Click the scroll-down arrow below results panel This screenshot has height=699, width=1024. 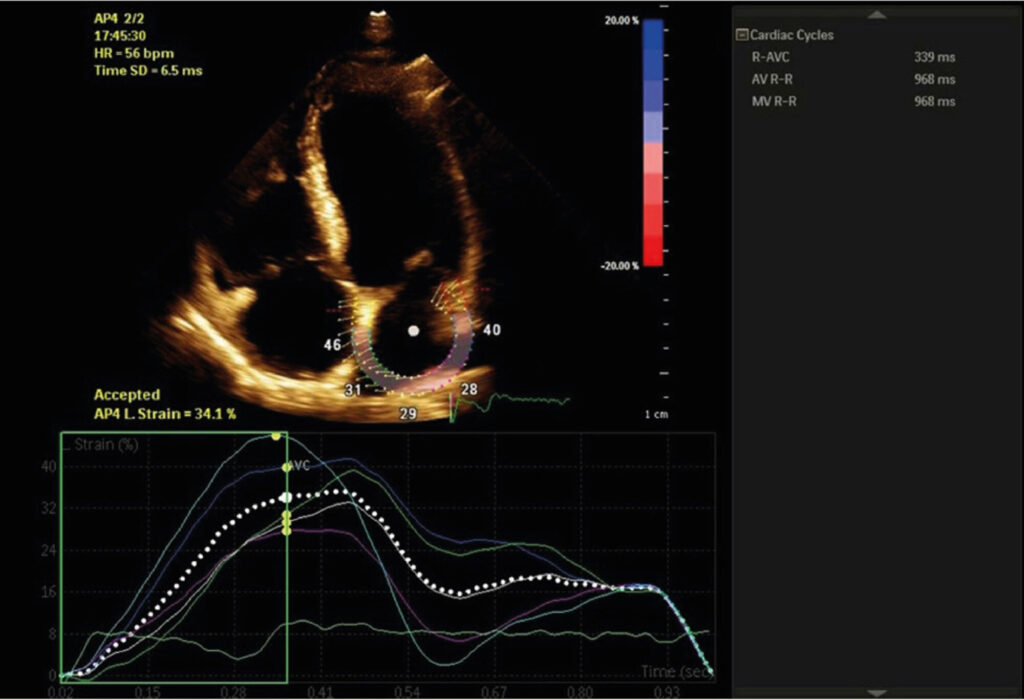877,692
